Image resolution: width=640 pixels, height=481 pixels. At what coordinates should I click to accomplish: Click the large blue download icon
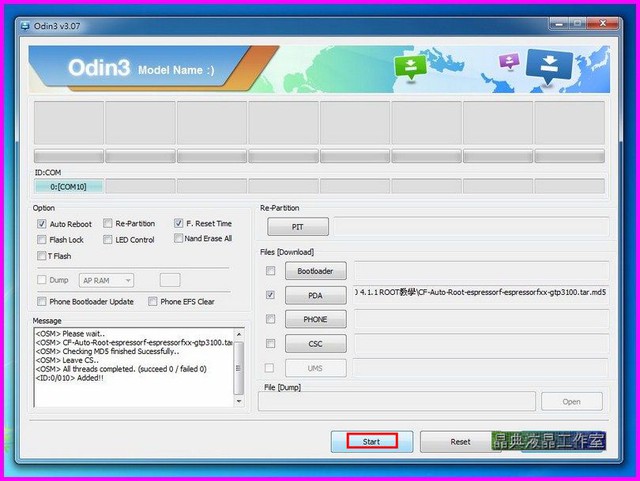click(549, 67)
